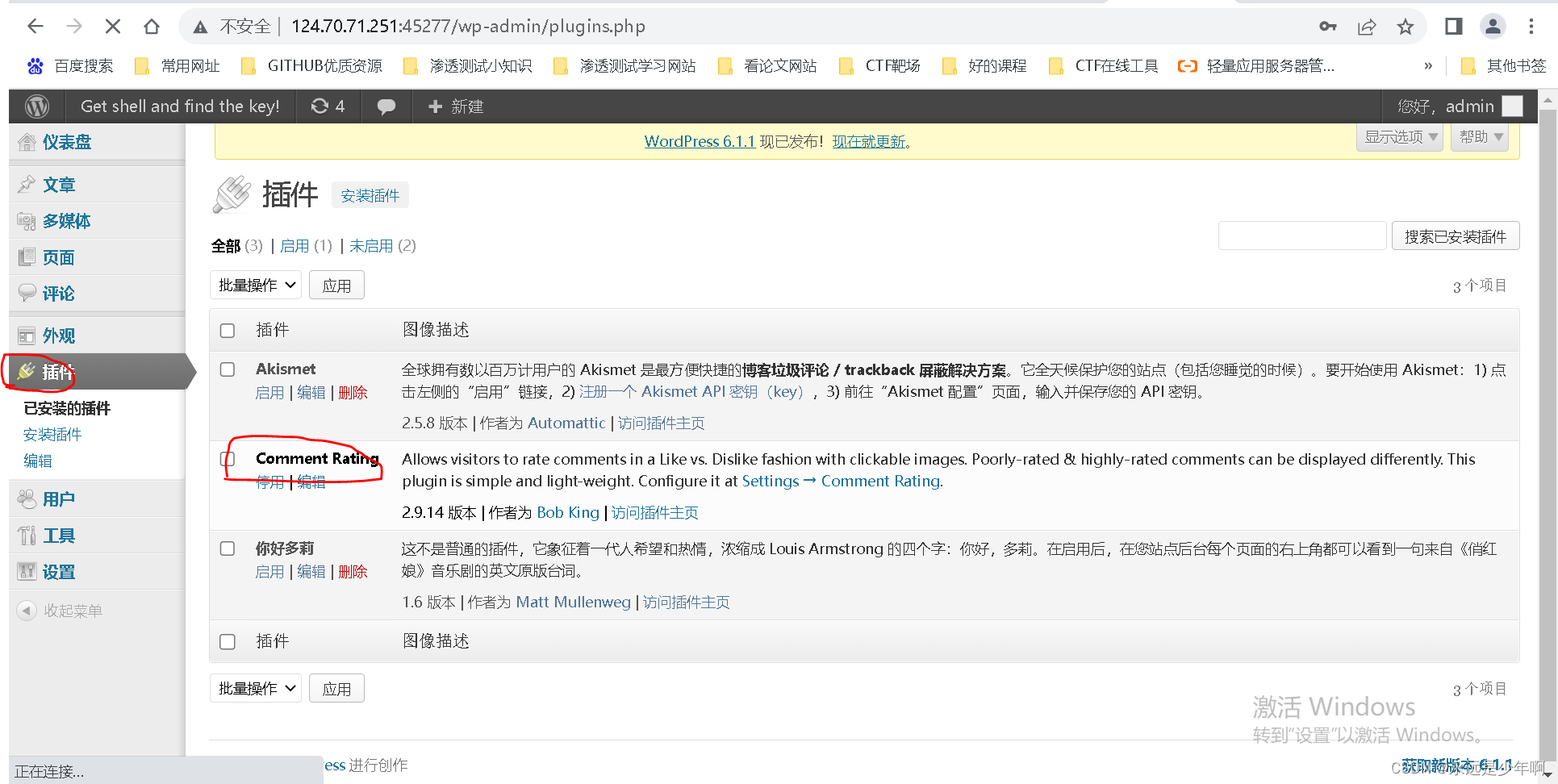
Task: Focus the plugin search field
Action: [1302, 236]
